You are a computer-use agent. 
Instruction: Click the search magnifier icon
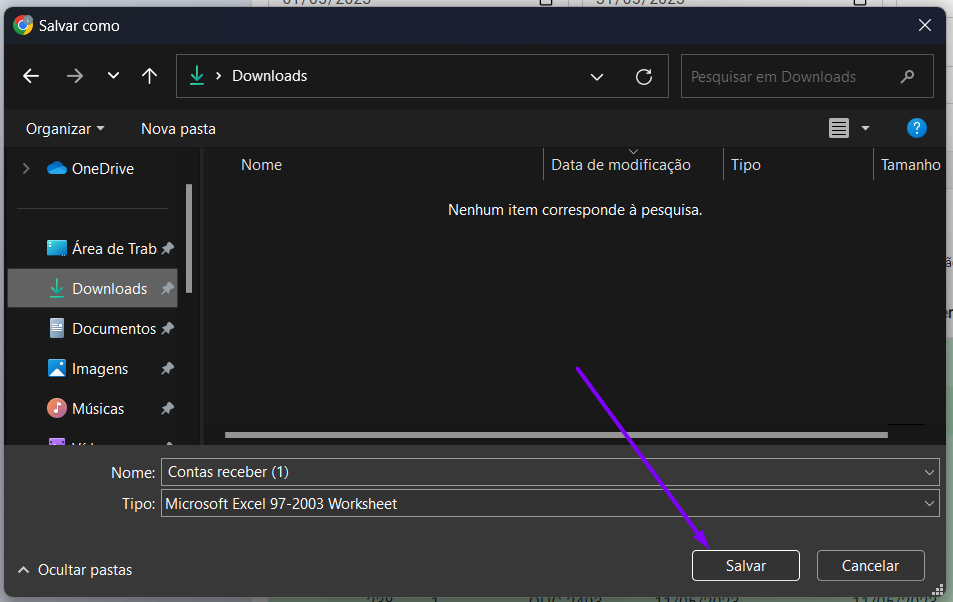pyautogui.click(x=907, y=77)
